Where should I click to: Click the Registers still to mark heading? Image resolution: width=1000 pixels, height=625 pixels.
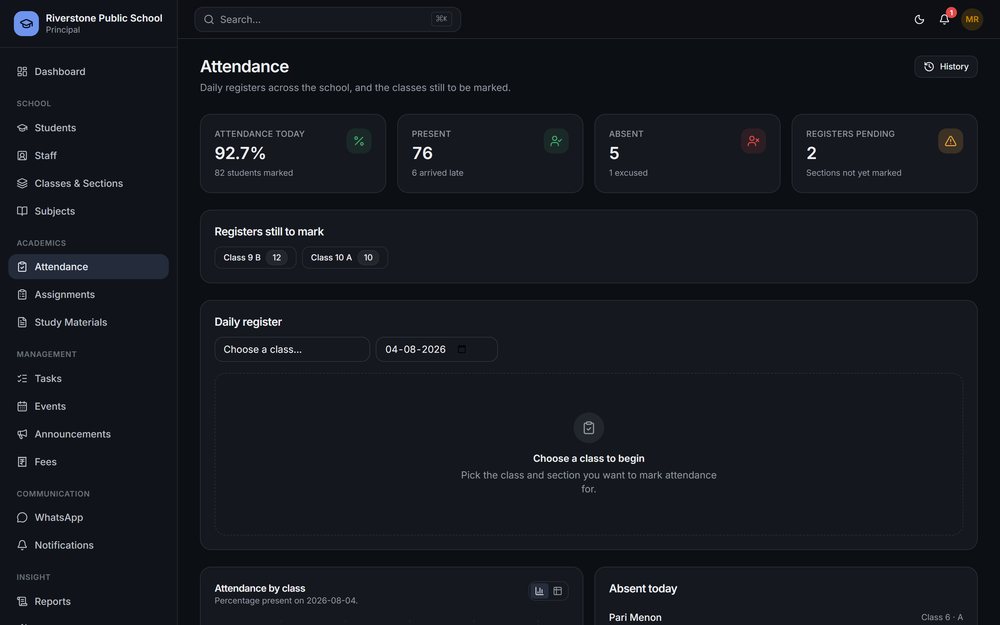point(269,232)
